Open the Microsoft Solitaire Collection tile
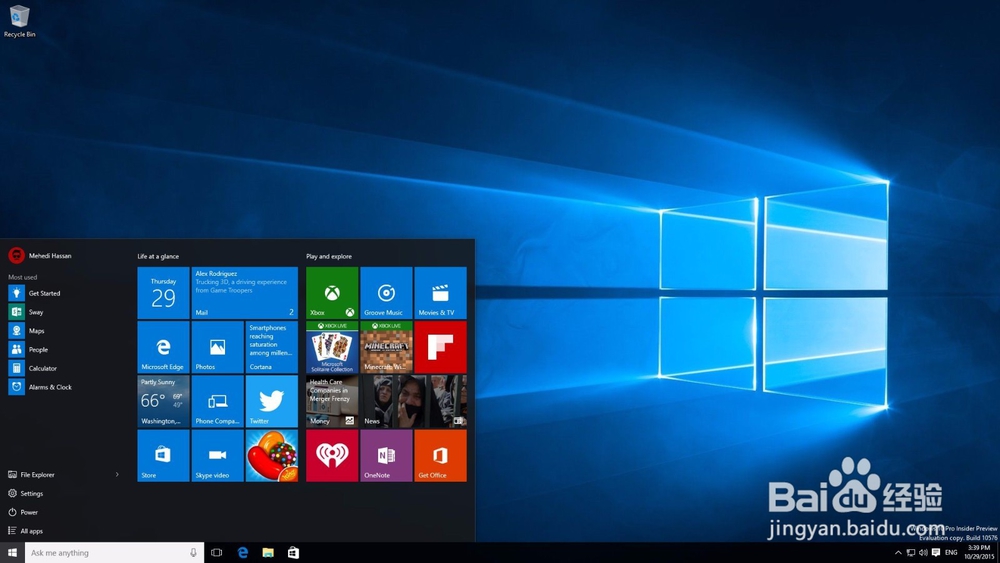The image size is (1000, 563). click(332, 347)
